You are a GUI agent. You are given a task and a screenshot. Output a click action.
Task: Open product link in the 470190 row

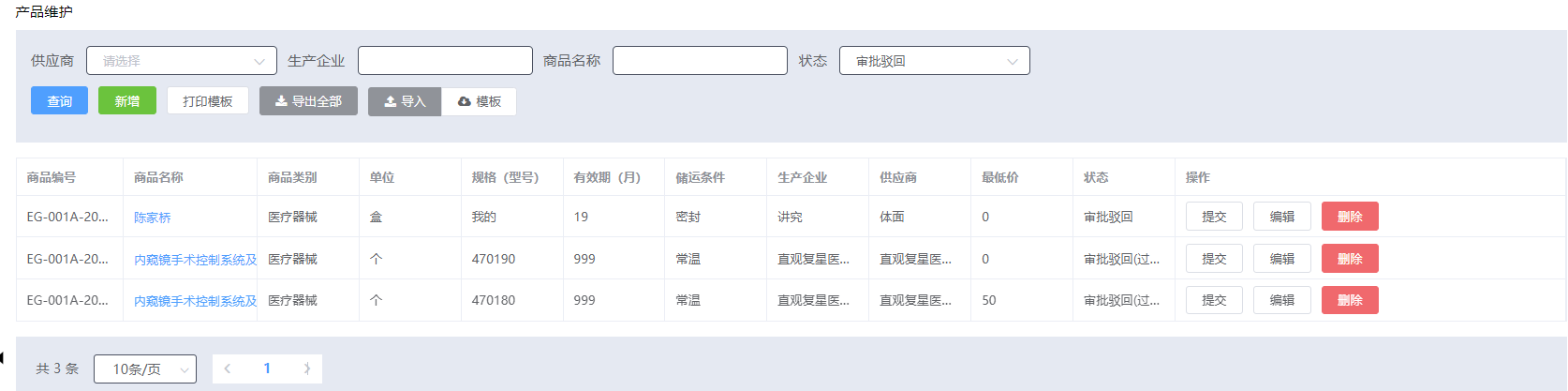pos(195,260)
